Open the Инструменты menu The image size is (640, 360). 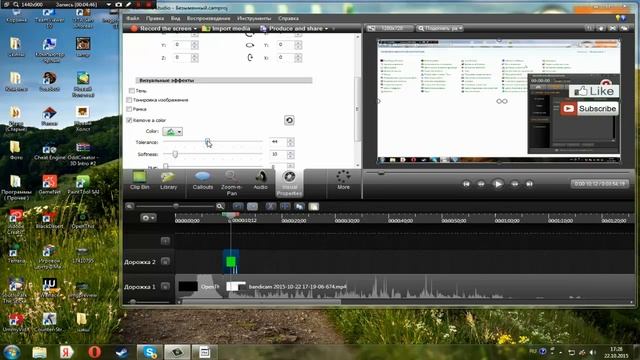point(254,18)
